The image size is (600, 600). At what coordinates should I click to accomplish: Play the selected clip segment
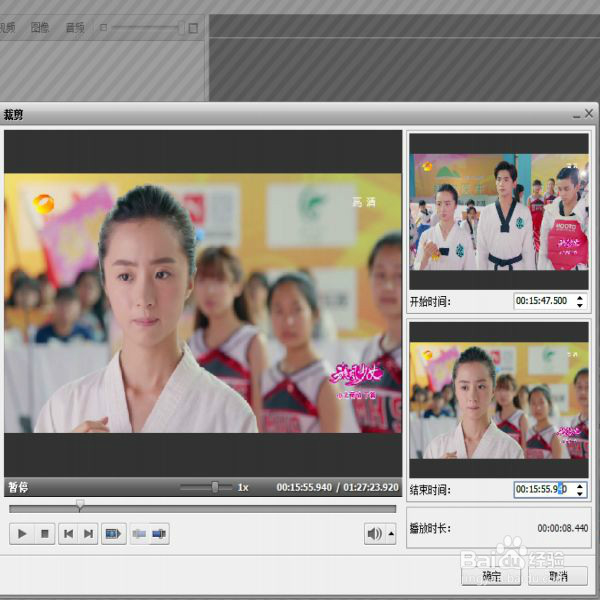[114, 533]
